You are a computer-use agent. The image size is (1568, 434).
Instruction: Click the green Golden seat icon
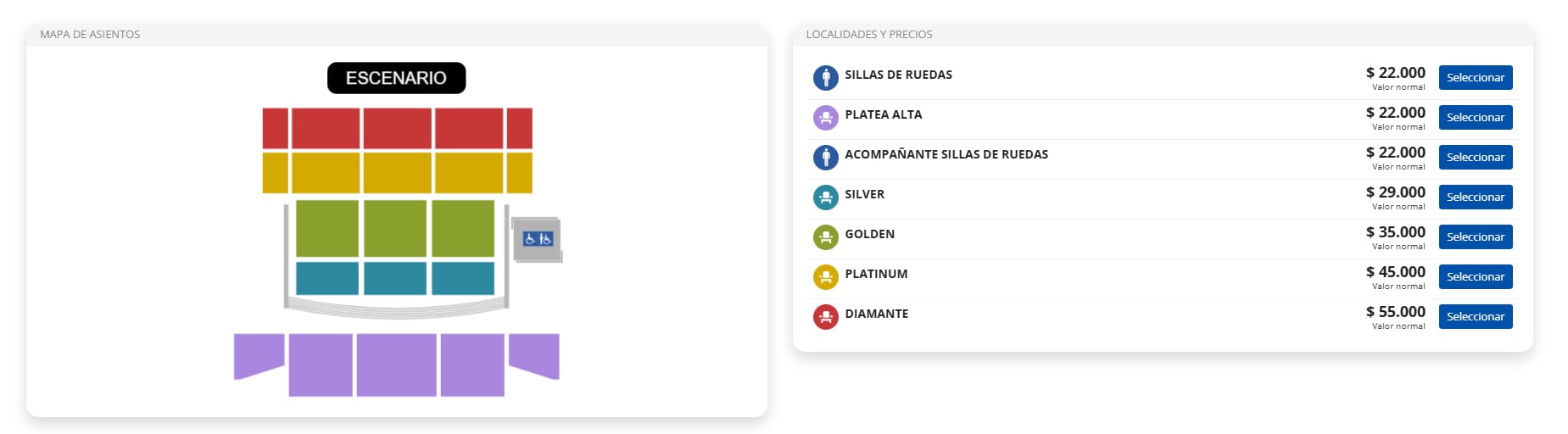(x=825, y=237)
